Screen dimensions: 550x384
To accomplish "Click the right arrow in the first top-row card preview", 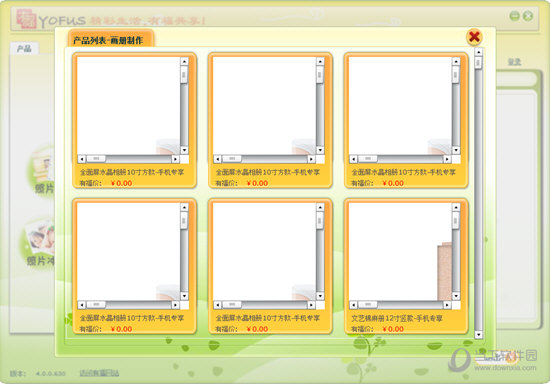I will click(x=175, y=159).
